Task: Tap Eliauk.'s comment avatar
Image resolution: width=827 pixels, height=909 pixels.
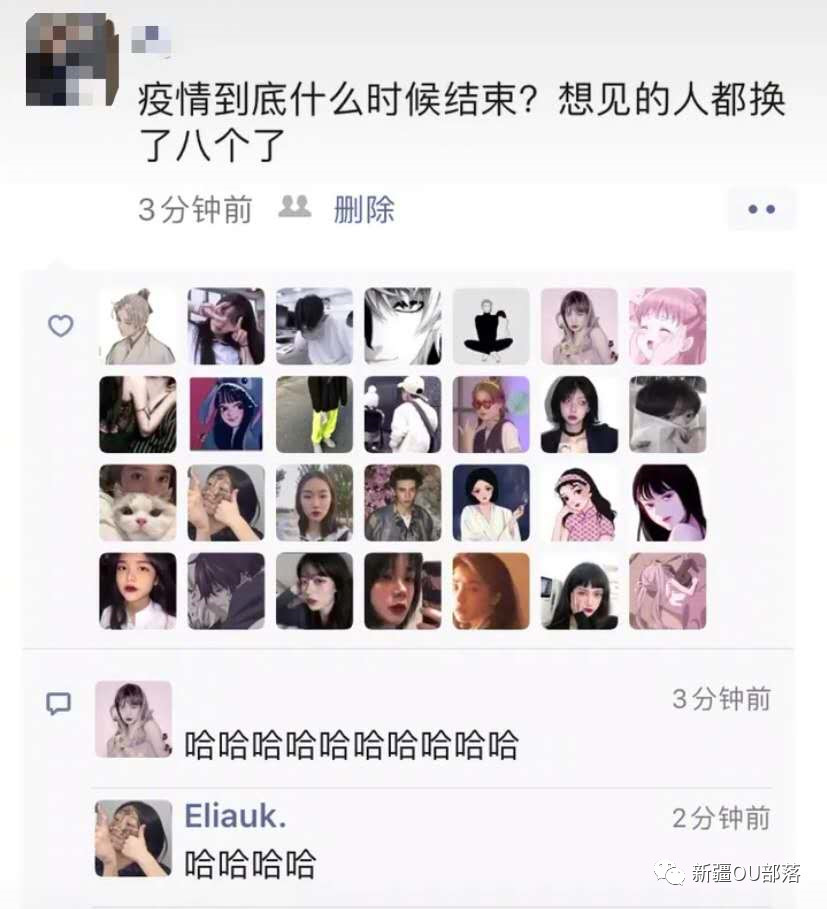Action: coord(133,838)
